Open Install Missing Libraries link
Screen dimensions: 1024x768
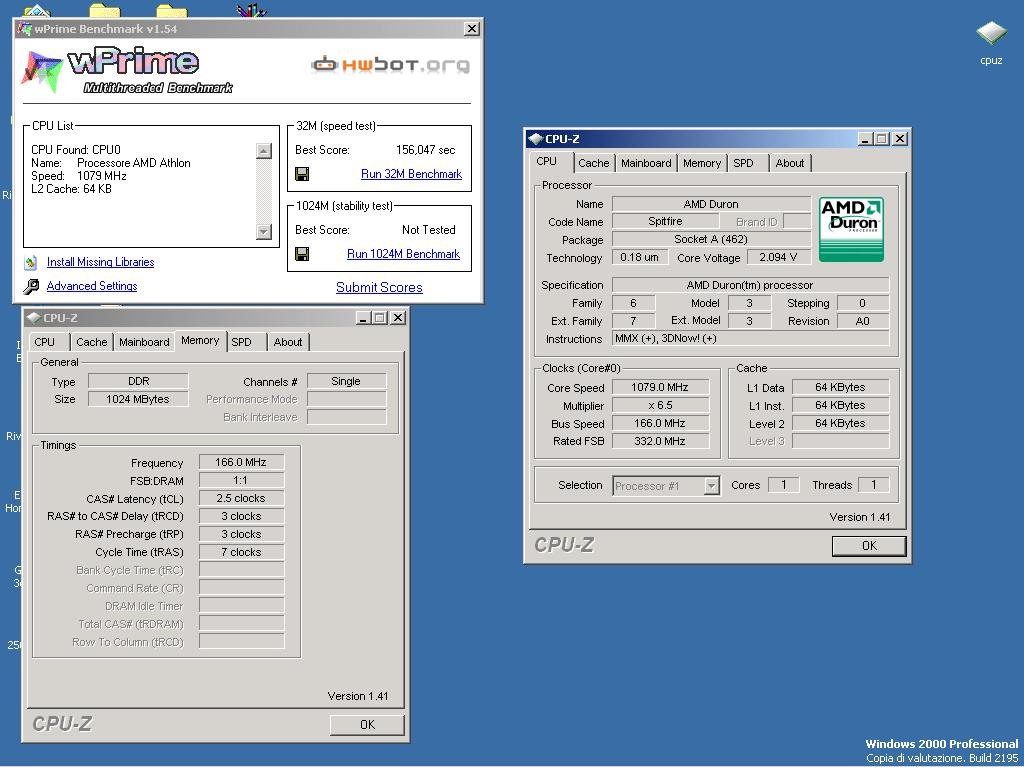[101, 262]
